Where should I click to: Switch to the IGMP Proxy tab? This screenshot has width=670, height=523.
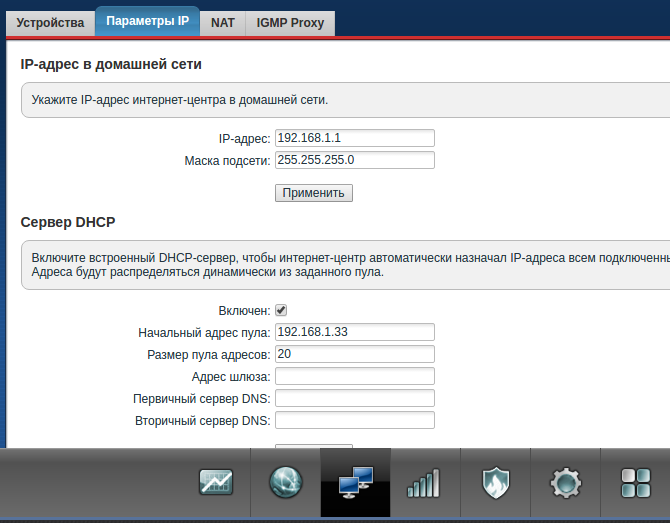290,23
